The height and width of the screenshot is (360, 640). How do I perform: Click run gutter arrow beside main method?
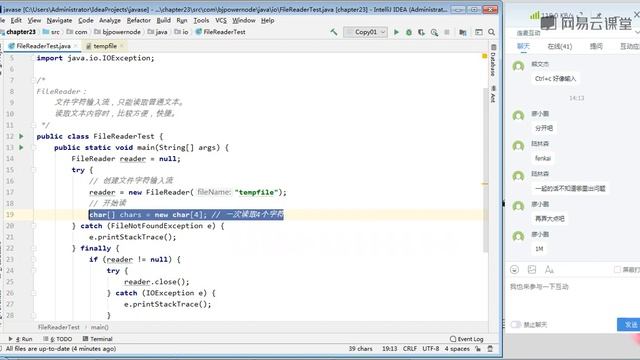21,147
